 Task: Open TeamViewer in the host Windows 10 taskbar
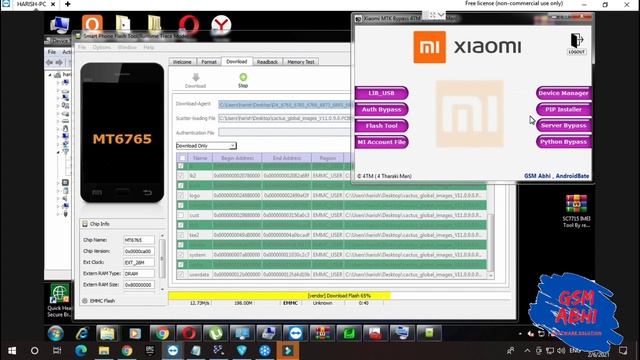click(173, 351)
